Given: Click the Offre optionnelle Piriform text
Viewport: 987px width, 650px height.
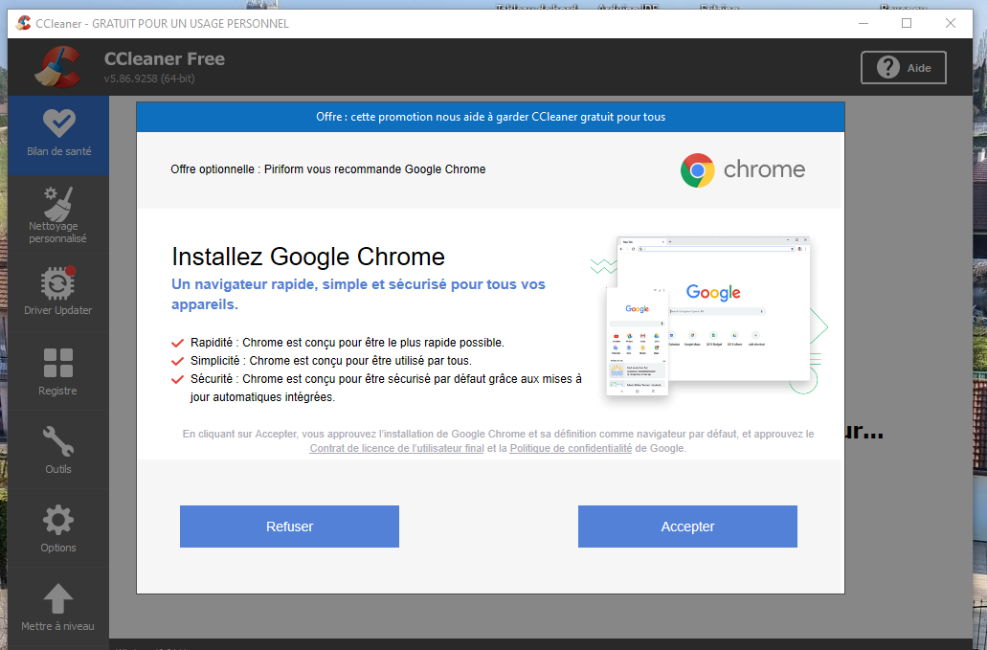Looking at the screenshot, I should pos(328,169).
